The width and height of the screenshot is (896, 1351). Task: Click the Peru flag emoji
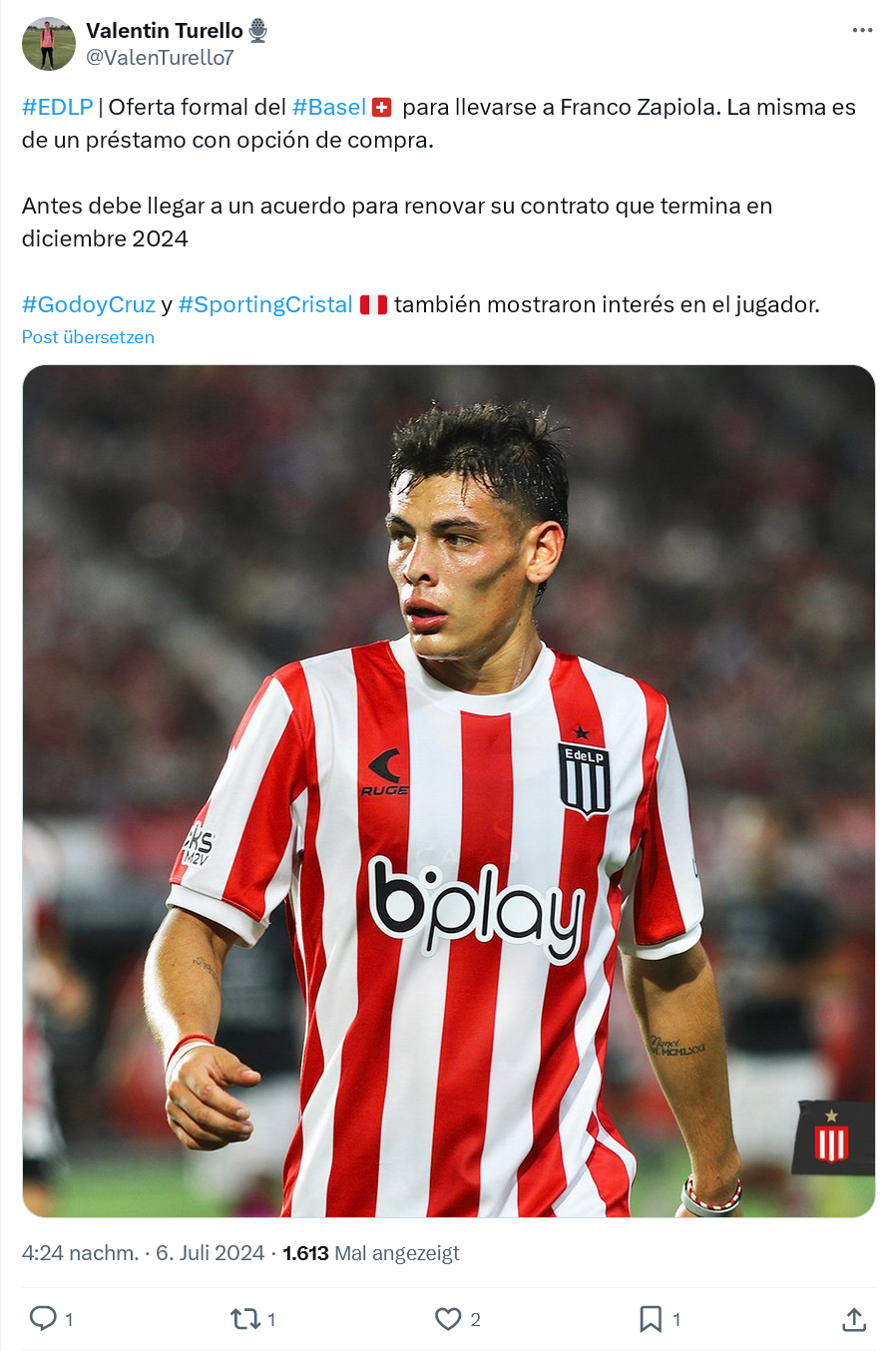point(373,305)
